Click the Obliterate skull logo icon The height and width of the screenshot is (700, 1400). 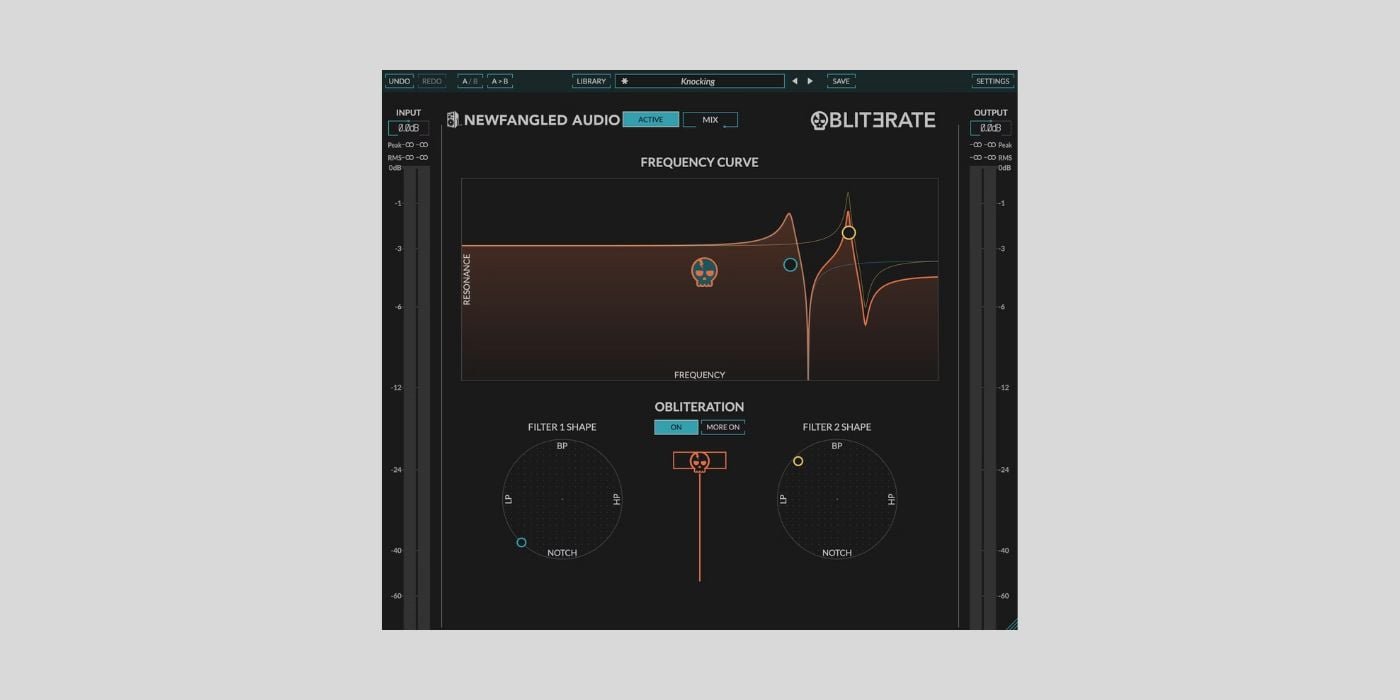point(819,121)
